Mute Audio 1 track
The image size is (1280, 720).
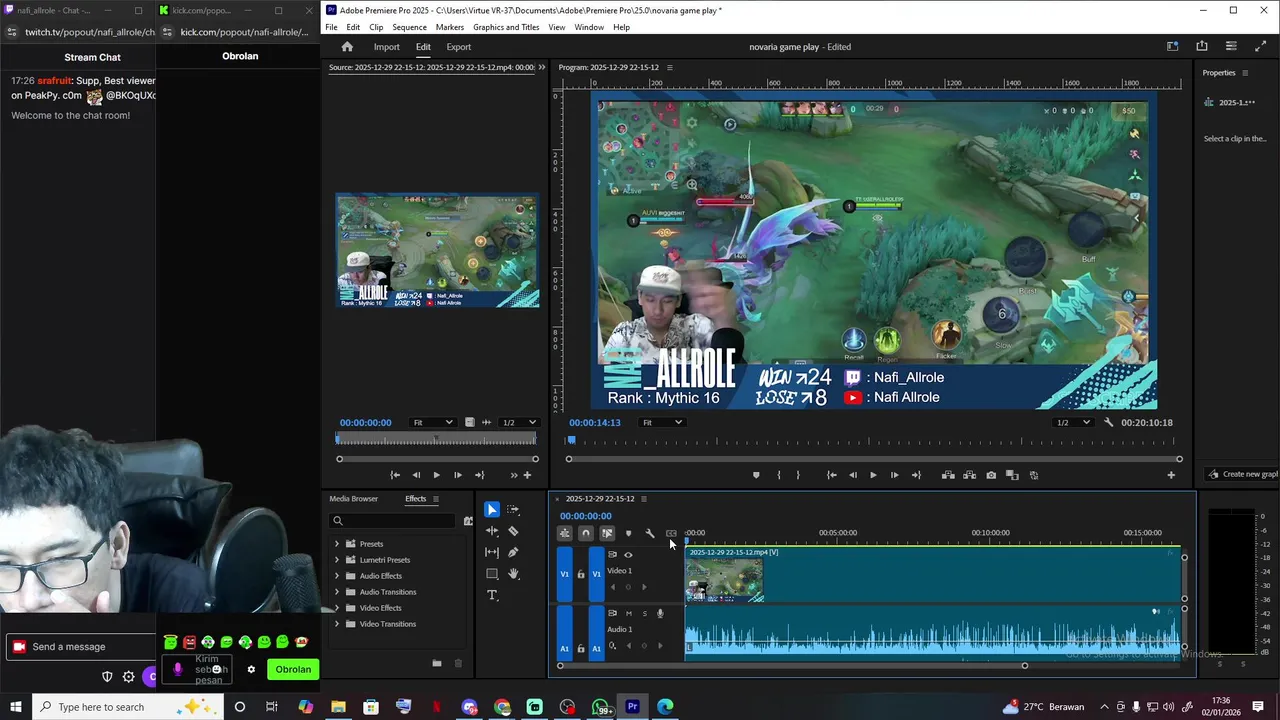pyautogui.click(x=628, y=613)
